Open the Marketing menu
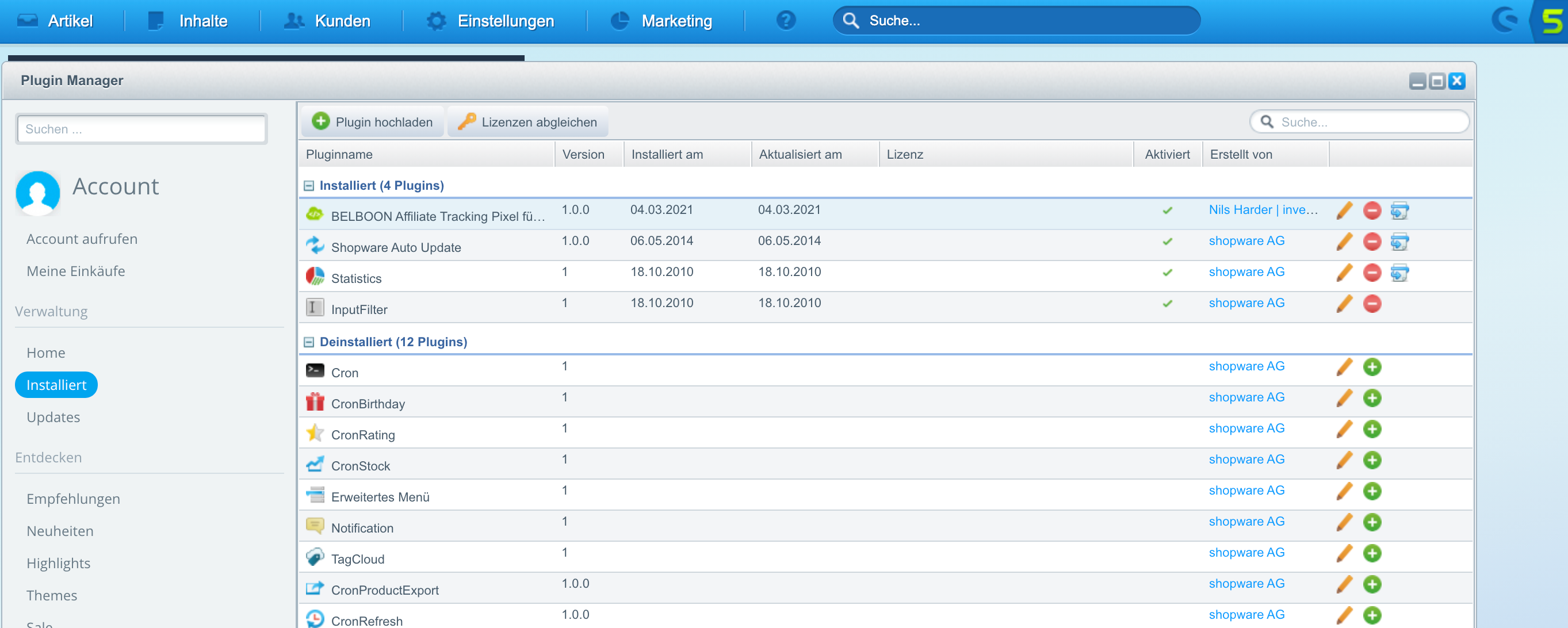 tap(661, 21)
